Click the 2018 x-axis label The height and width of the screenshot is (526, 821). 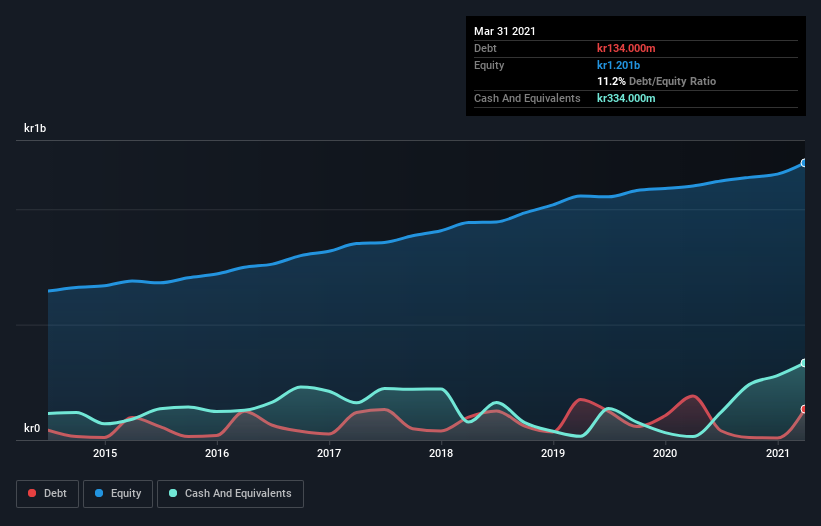[x=441, y=453]
